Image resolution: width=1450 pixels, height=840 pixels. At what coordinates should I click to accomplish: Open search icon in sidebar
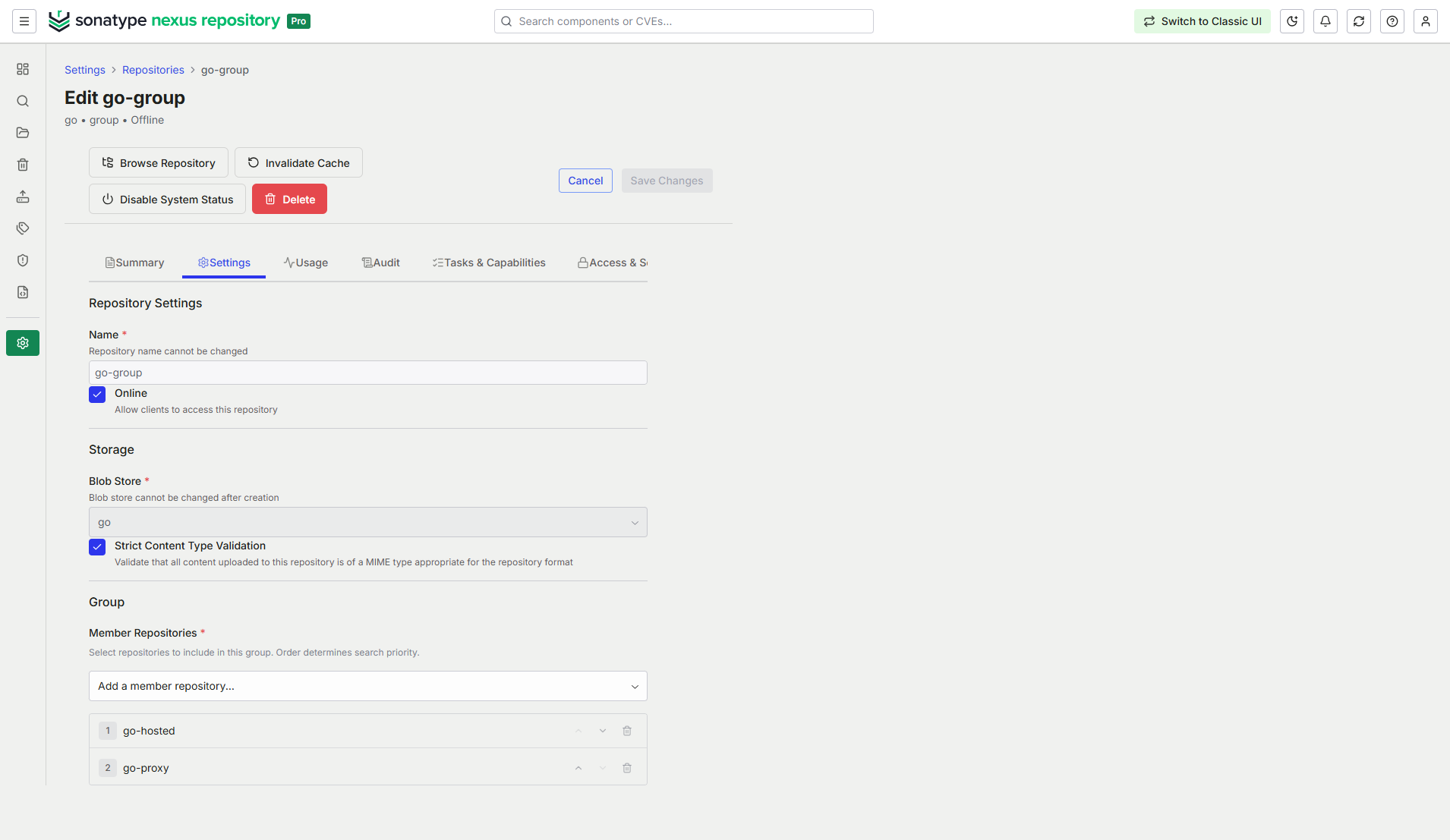(23, 101)
